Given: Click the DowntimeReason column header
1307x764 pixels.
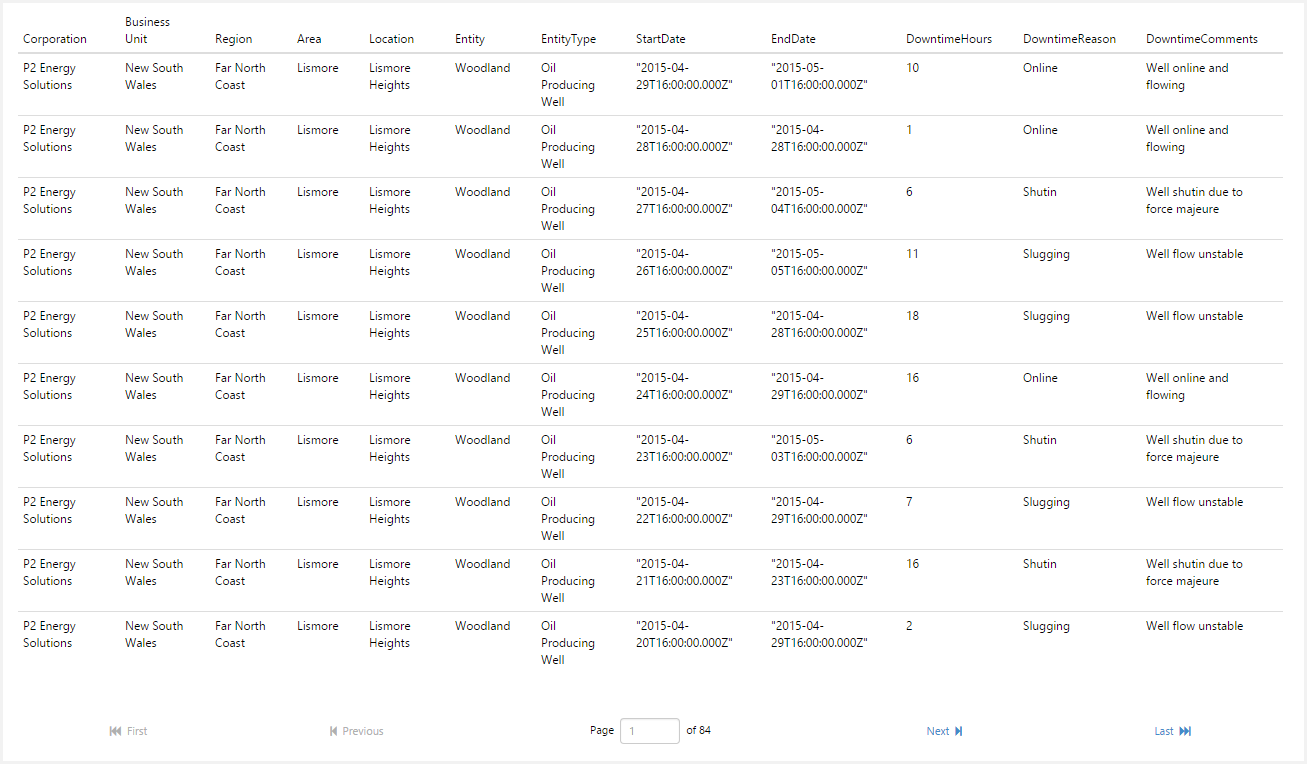Looking at the screenshot, I should pyautogui.click(x=1069, y=39).
